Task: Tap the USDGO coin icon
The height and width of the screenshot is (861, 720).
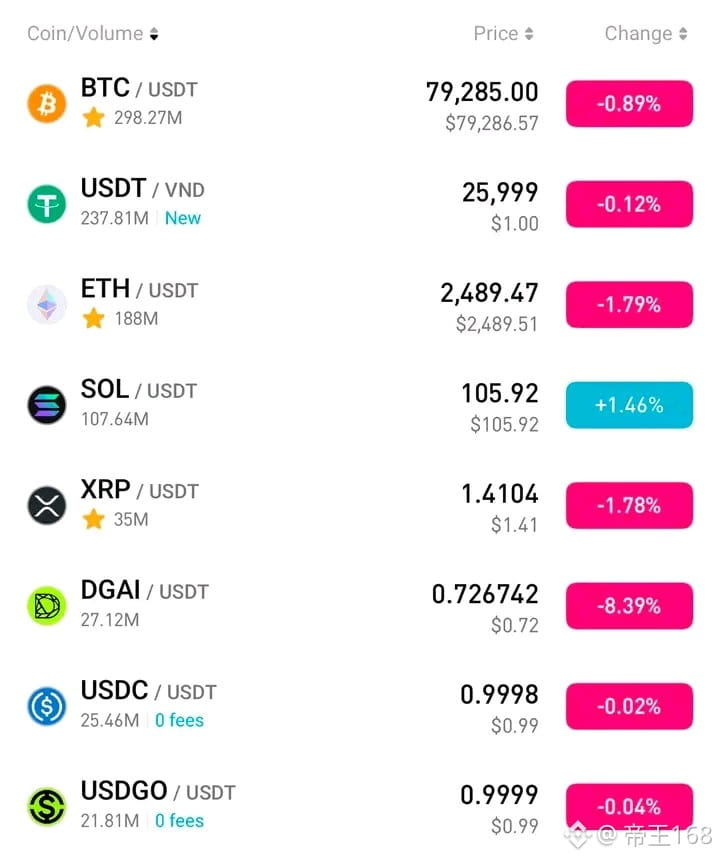Action: click(47, 807)
